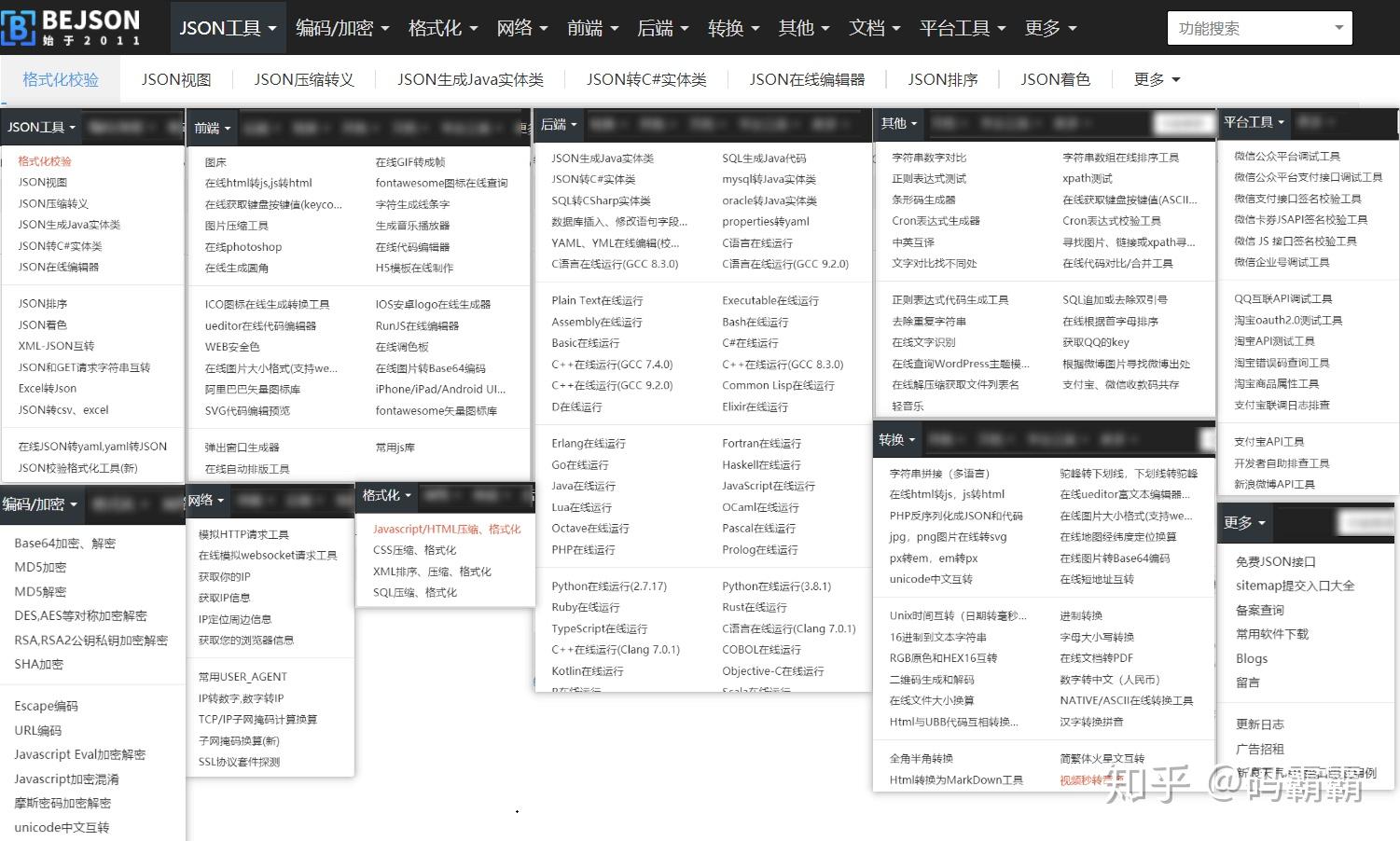1400x841 pixels.
Task: Click JSON校验格式化工具(新)
Action: [x=77, y=468]
